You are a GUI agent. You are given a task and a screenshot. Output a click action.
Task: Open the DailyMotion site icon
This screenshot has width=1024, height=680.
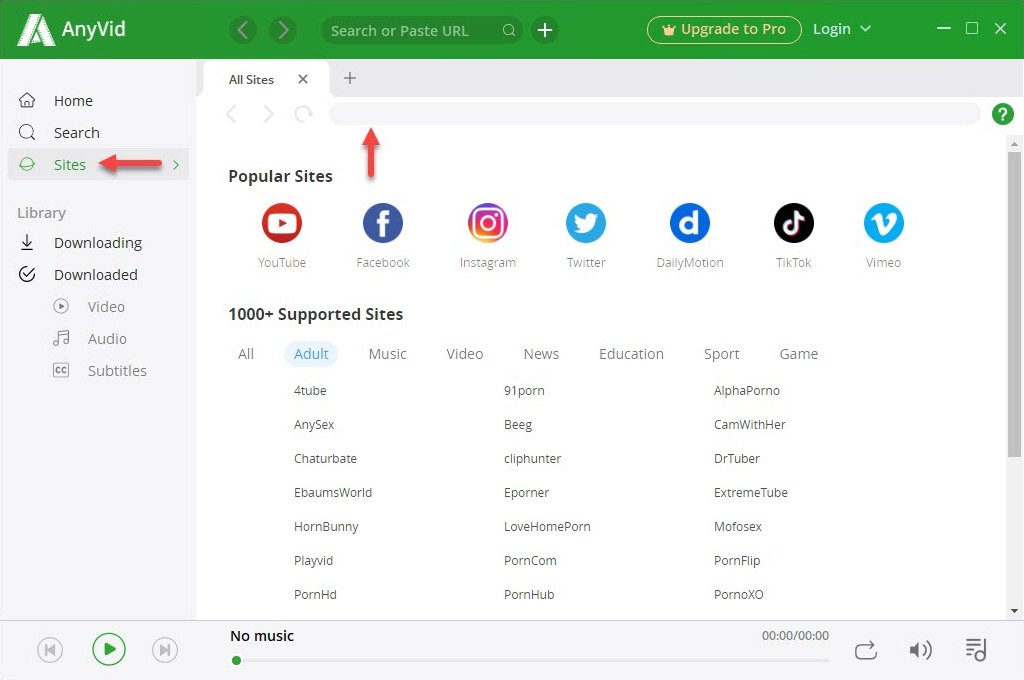pos(690,223)
